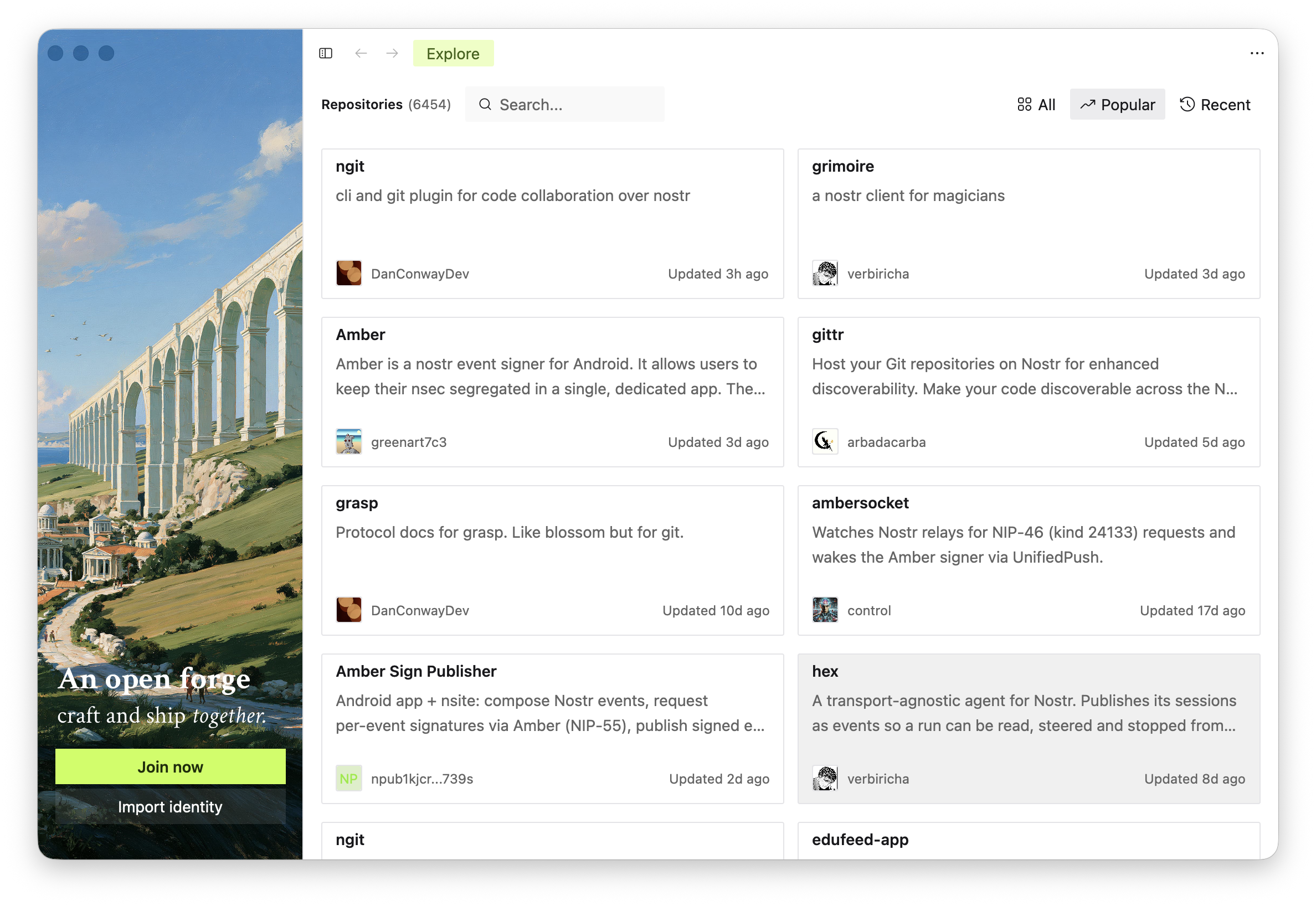This screenshot has width=1316, height=906.
Task: Open the ambersocket repository title
Action: tap(860, 503)
